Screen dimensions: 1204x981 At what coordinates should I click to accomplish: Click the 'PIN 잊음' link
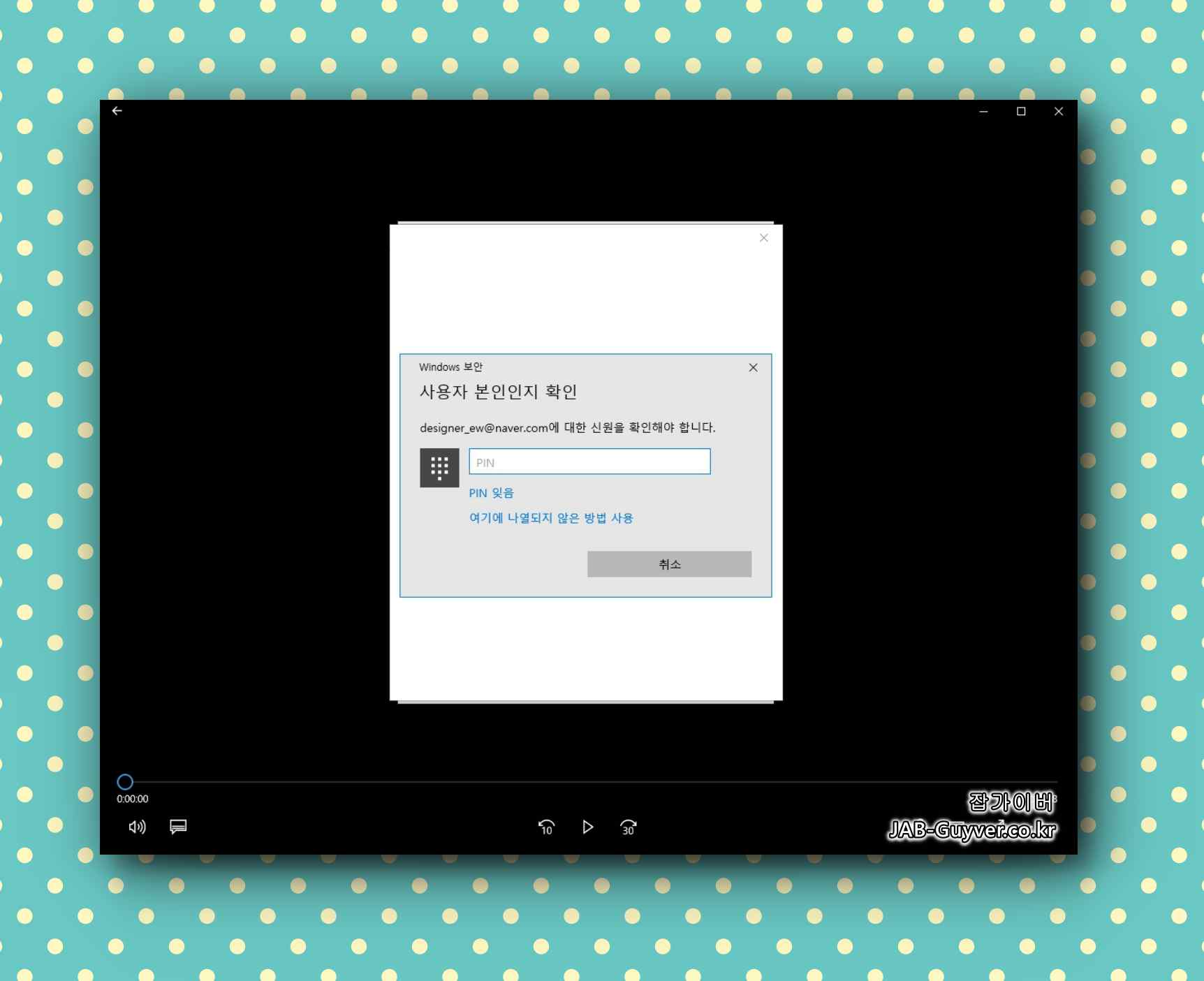(491, 493)
